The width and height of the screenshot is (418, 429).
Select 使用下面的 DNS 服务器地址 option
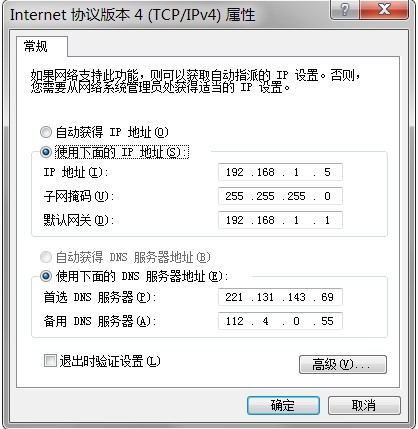pos(46,276)
